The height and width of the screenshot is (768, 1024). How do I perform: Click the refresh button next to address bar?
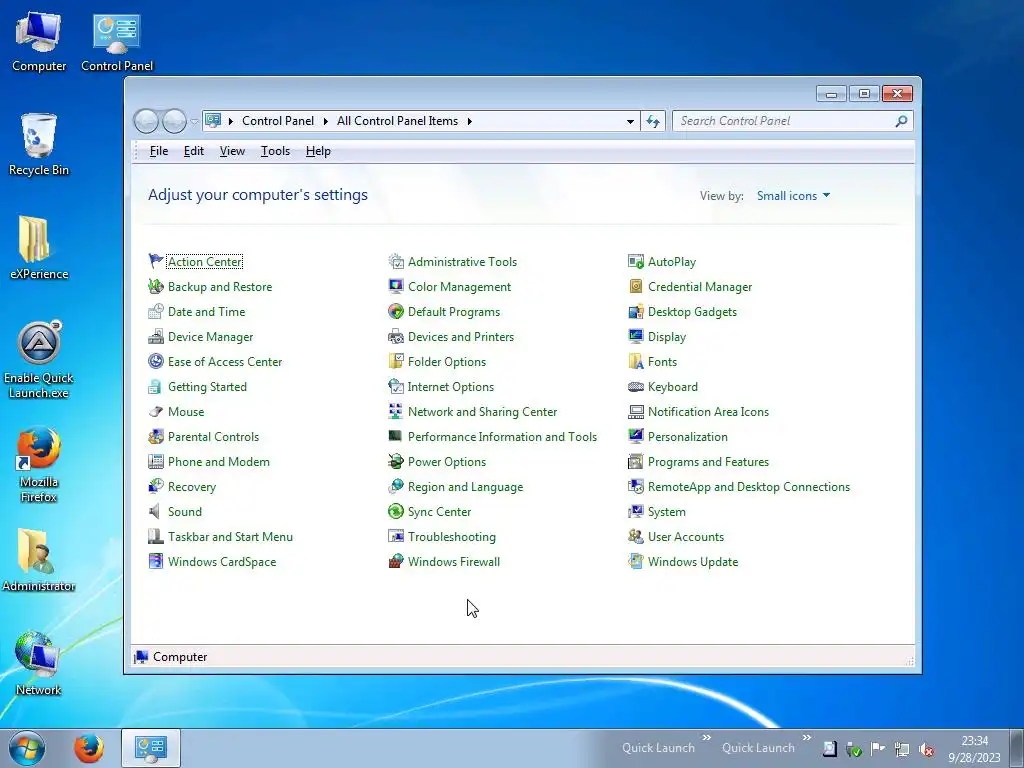[x=653, y=121]
